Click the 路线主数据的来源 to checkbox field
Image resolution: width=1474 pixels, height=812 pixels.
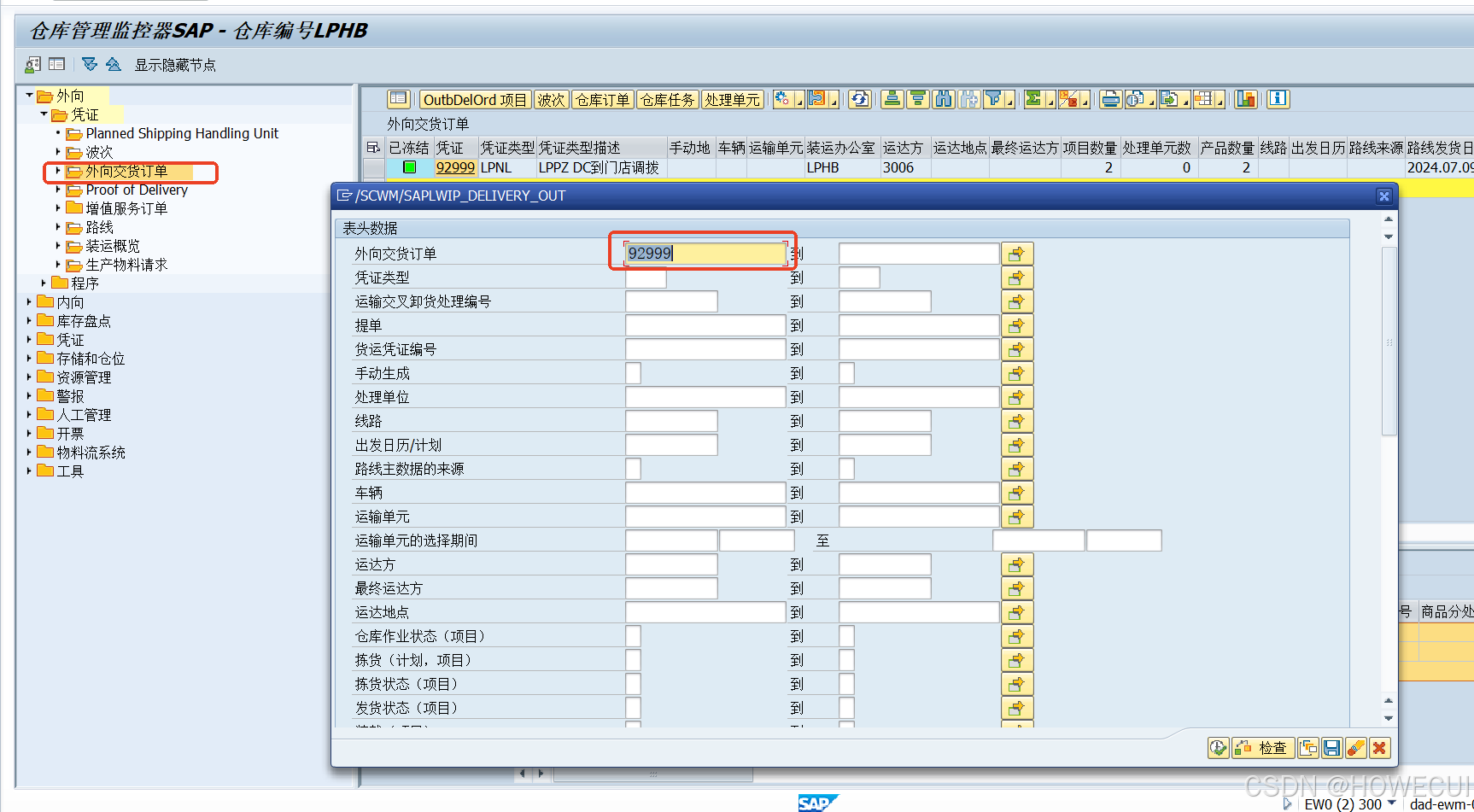[846, 469]
